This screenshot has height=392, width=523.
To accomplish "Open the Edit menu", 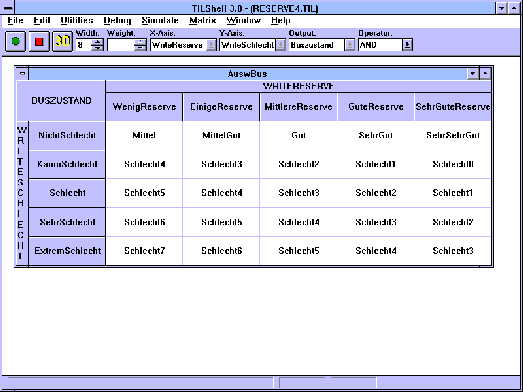I will pos(42,21).
